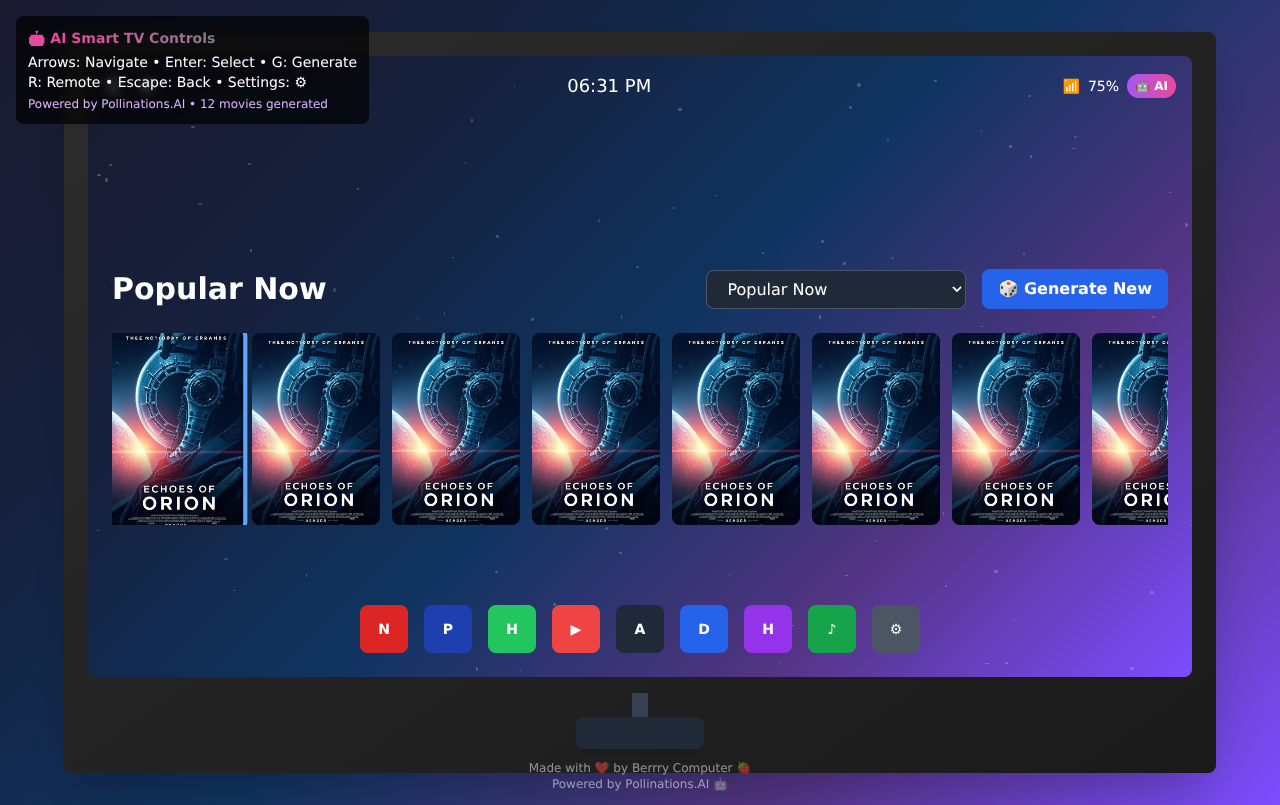Open Hulu using the green H icon
The width and height of the screenshot is (1280, 805).
click(x=512, y=629)
